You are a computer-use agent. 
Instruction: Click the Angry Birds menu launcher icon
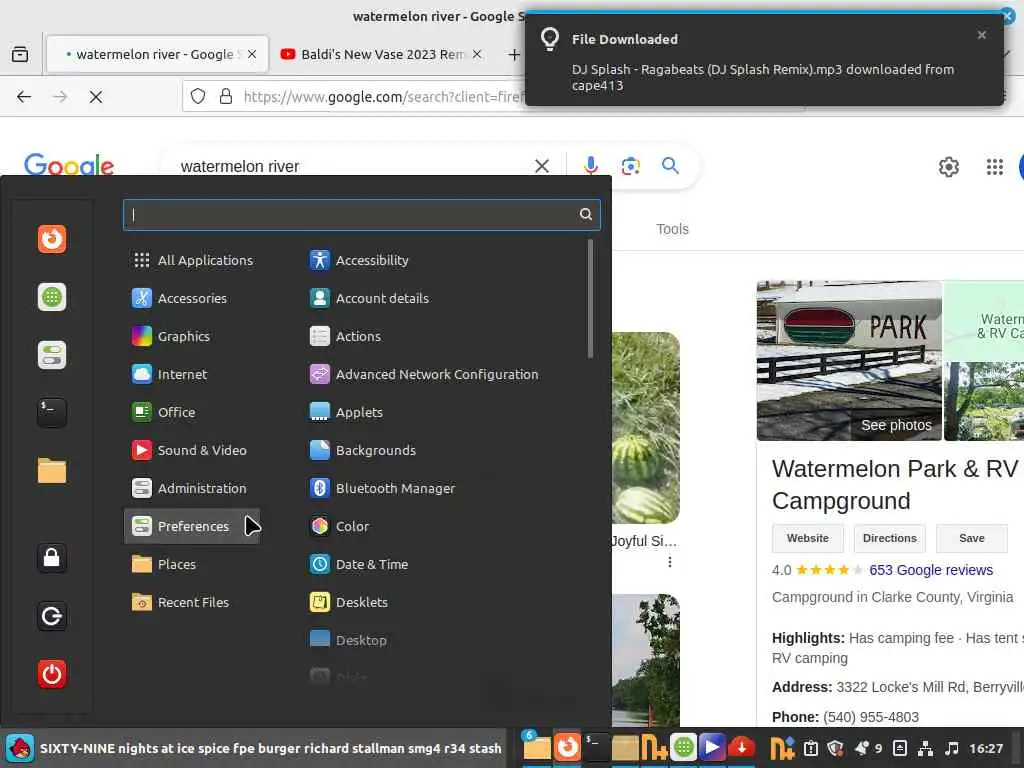(20, 748)
